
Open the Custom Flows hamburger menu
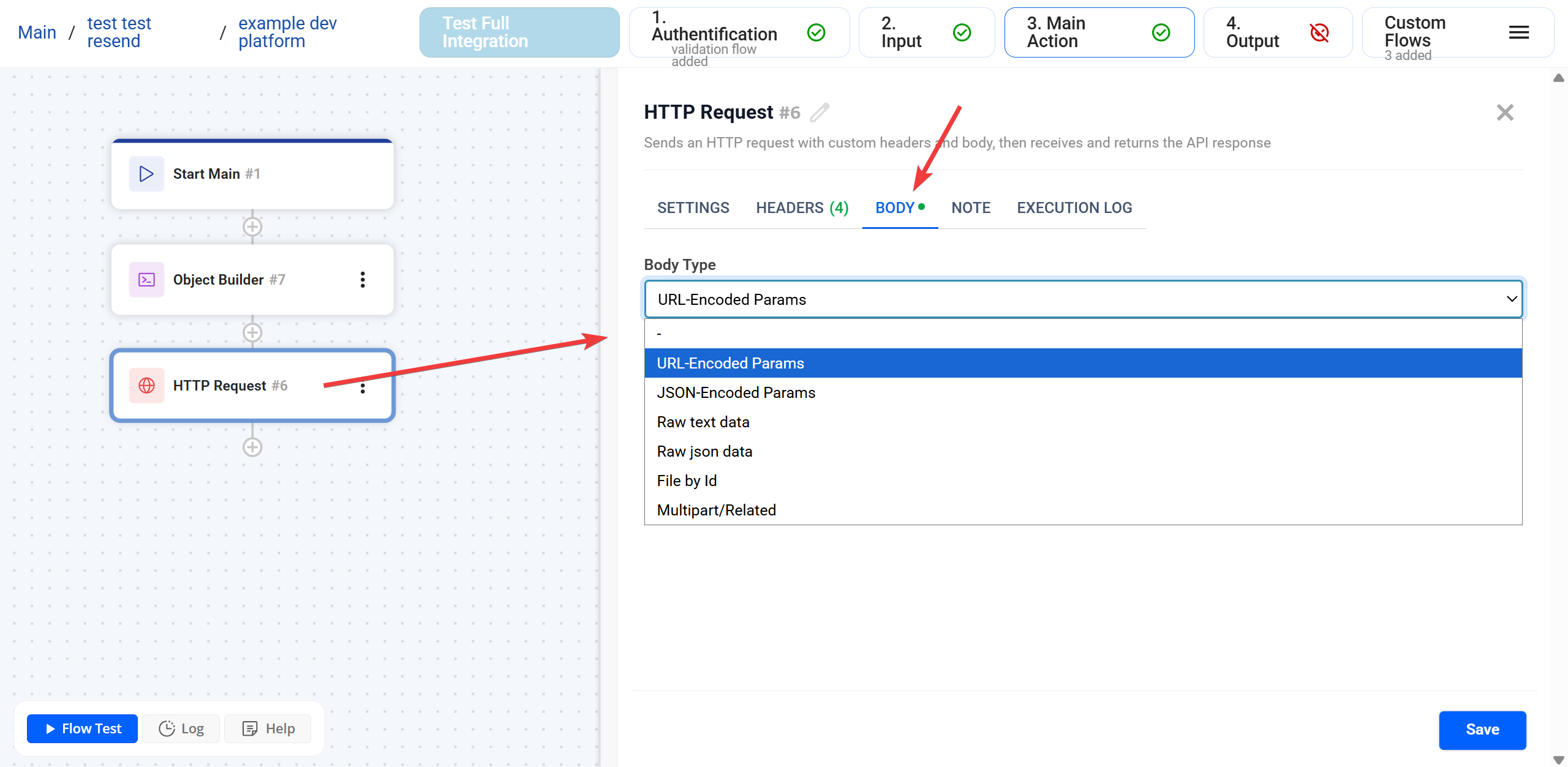tap(1518, 32)
